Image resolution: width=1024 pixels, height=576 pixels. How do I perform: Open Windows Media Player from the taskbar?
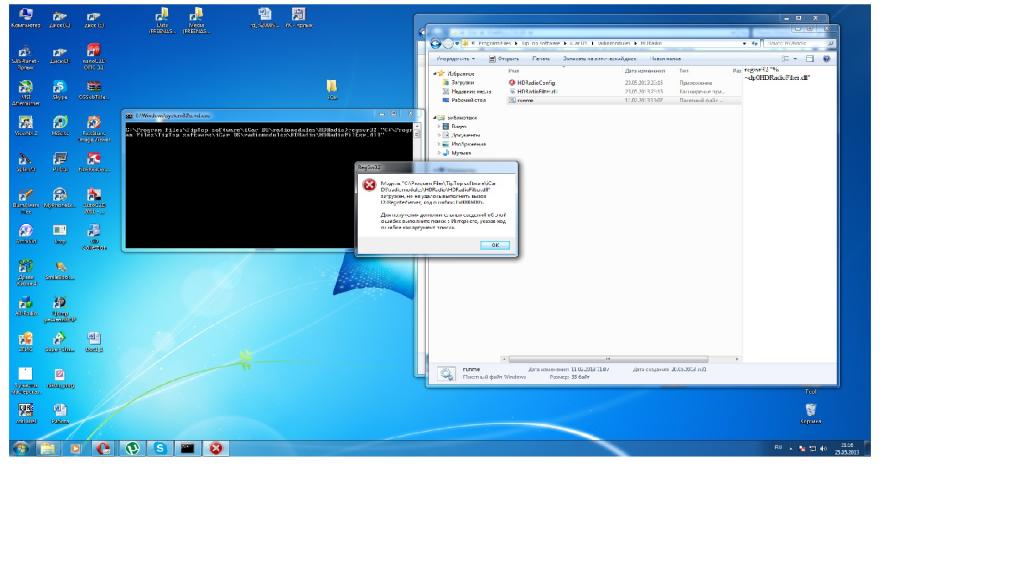[77, 448]
